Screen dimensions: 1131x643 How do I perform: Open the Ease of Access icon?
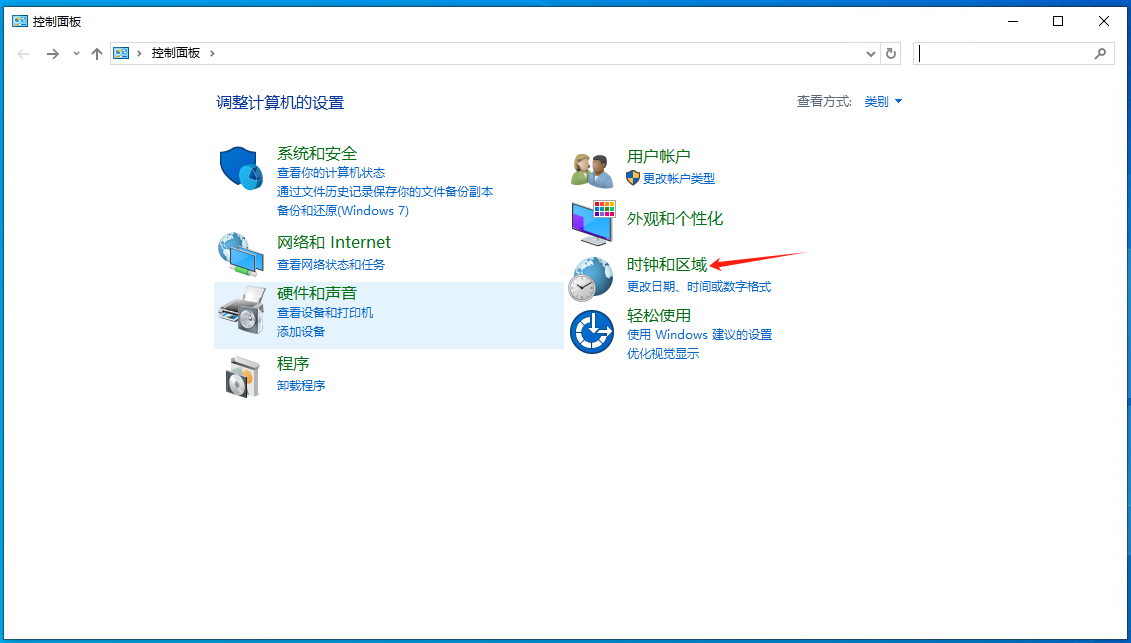tap(591, 332)
